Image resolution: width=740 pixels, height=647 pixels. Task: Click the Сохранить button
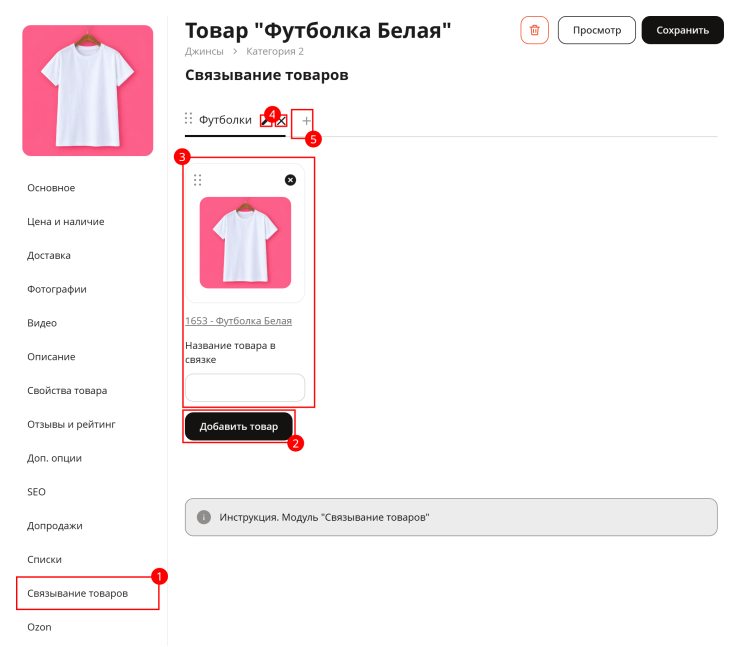tap(682, 30)
